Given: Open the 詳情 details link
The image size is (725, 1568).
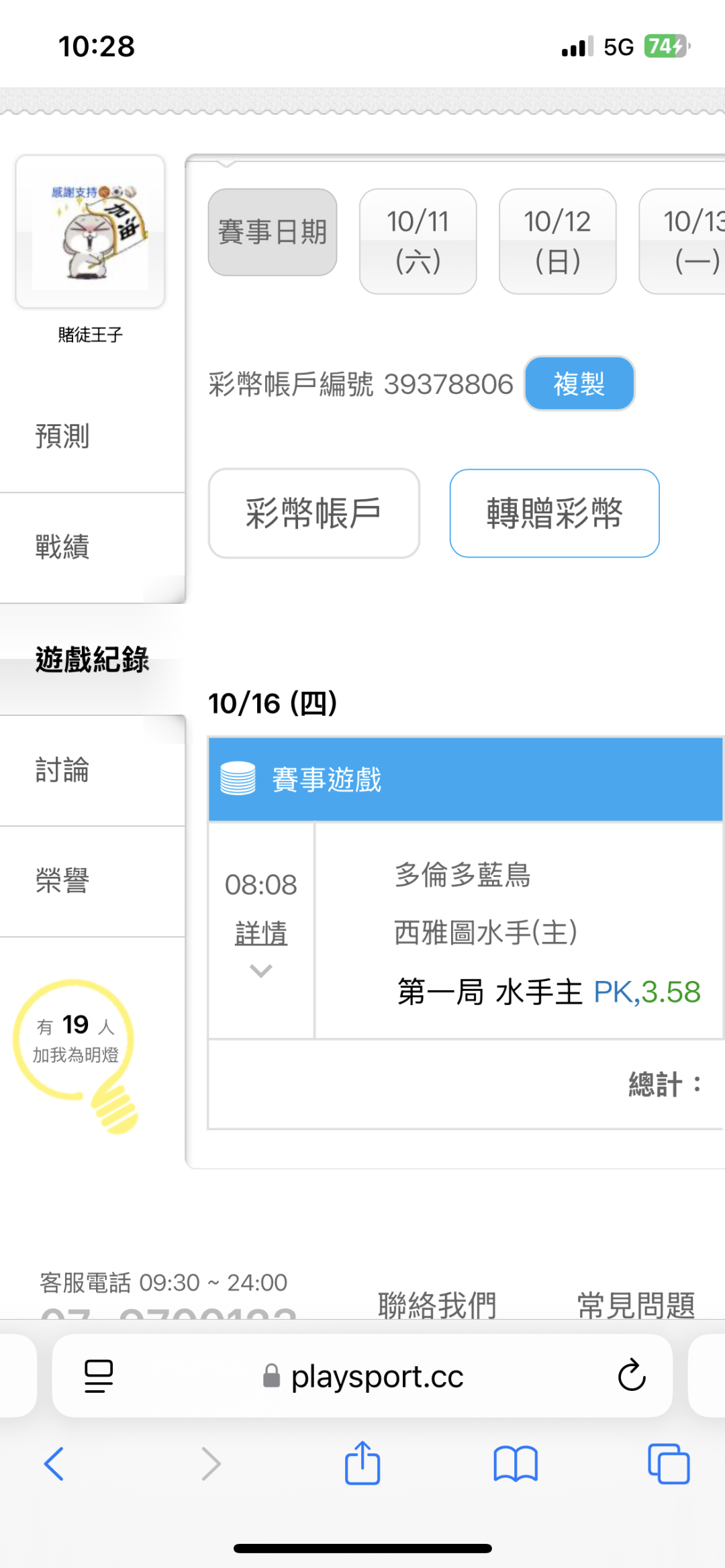Looking at the screenshot, I should [x=260, y=933].
